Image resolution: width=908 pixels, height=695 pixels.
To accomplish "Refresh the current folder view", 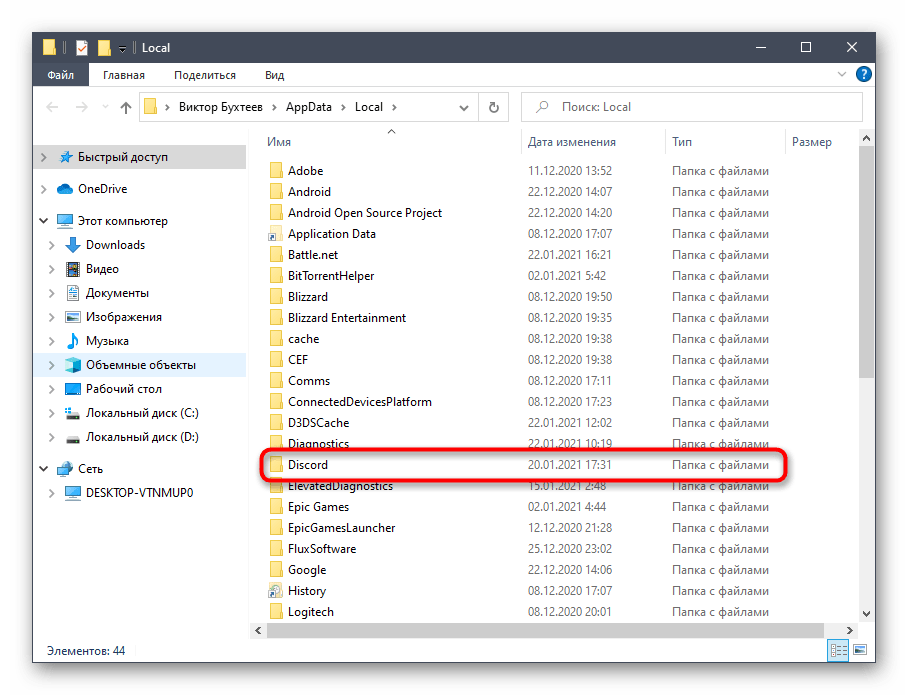I will click(493, 107).
